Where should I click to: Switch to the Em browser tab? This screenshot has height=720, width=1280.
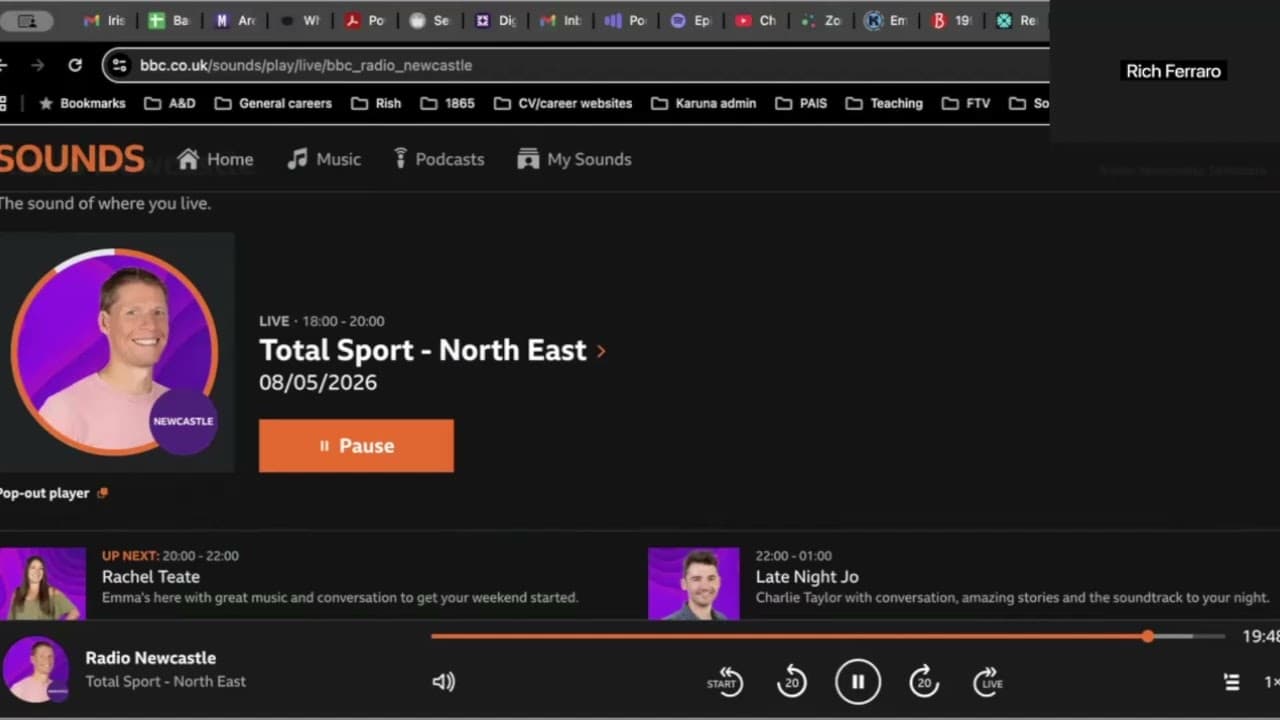pyautogui.click(x=884, y=20)
